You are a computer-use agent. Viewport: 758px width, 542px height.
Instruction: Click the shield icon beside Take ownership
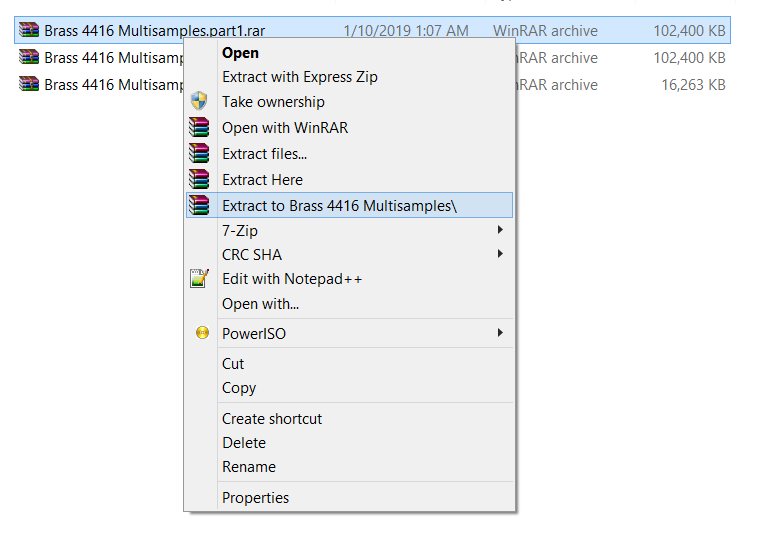point(199,102)
